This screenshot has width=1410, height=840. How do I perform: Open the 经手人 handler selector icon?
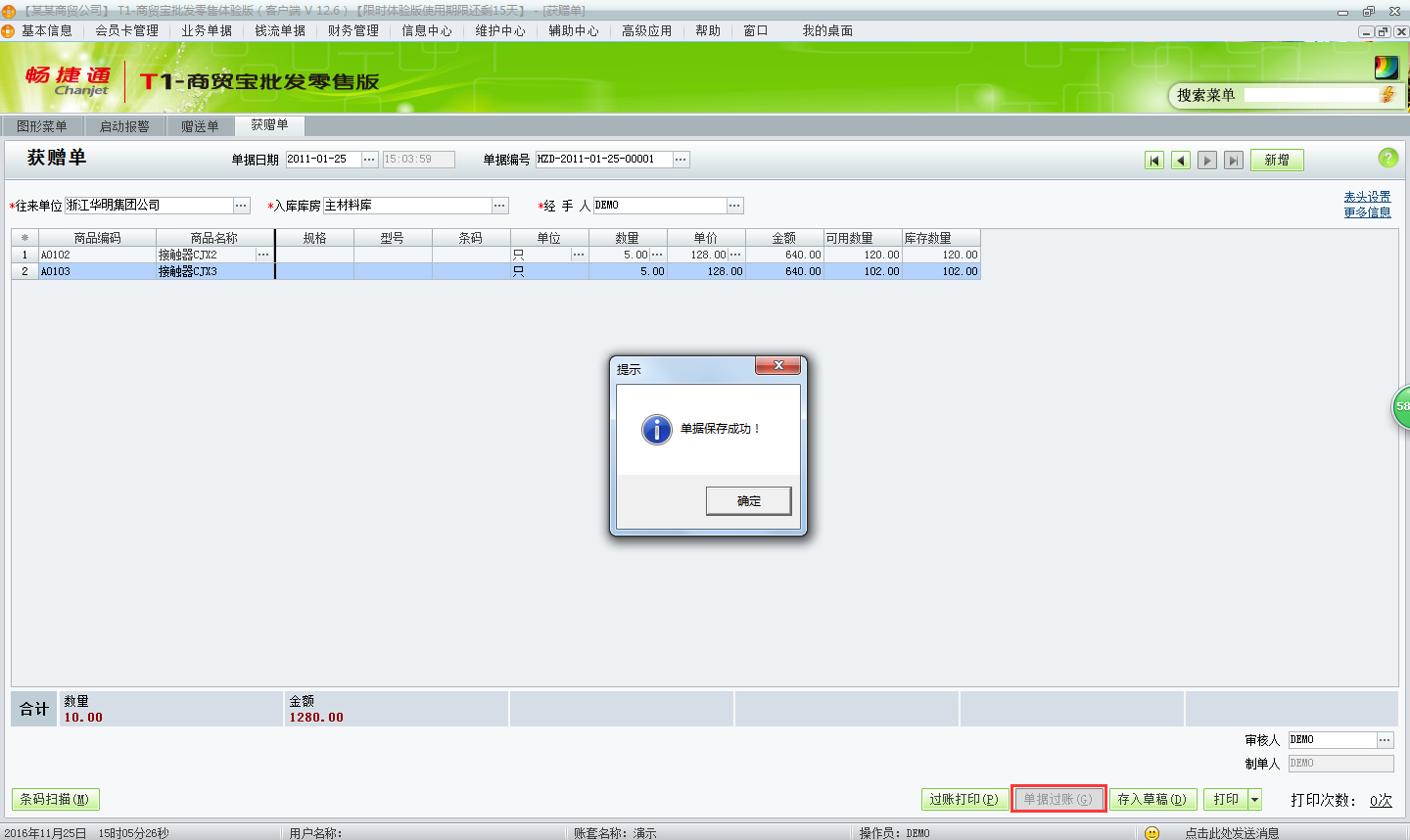(x=735, y=206)
